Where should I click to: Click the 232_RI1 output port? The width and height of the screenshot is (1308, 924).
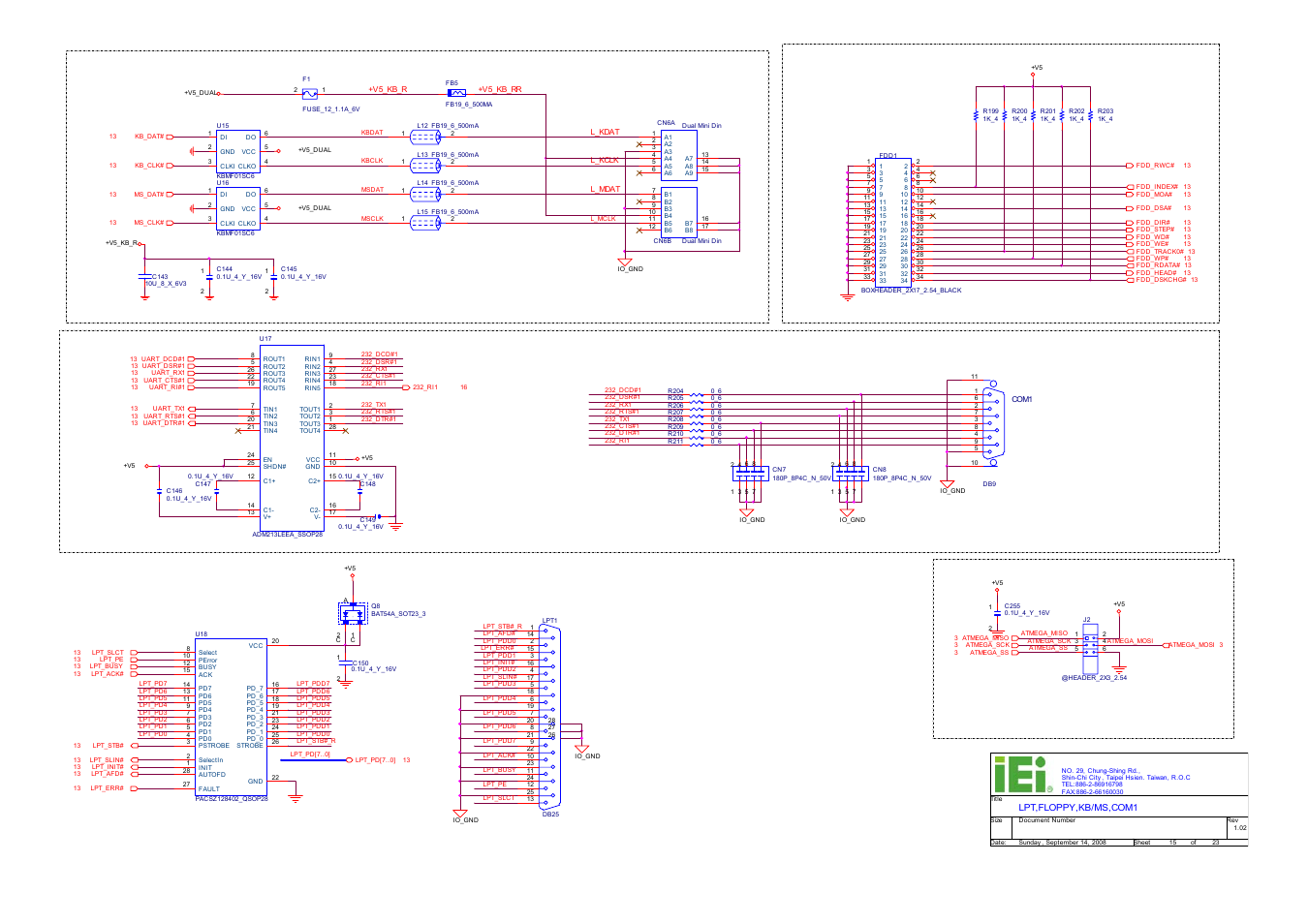click(x=424, y=387)
